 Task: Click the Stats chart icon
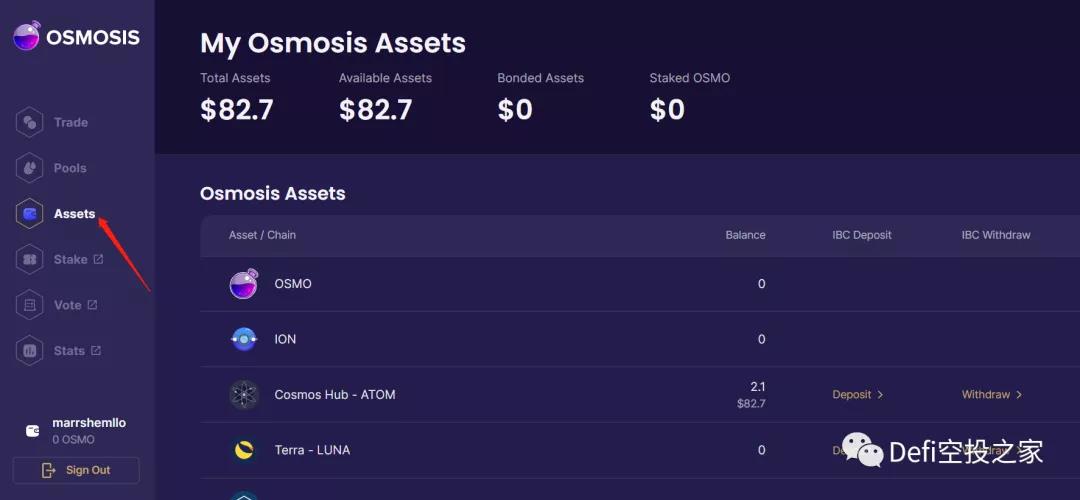[x=30, y=351]
